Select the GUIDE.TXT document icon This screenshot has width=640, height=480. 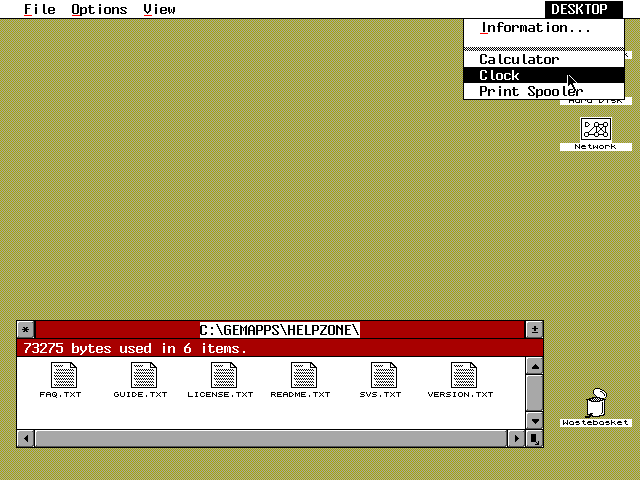pyautogui.click(x=144, y=376)
